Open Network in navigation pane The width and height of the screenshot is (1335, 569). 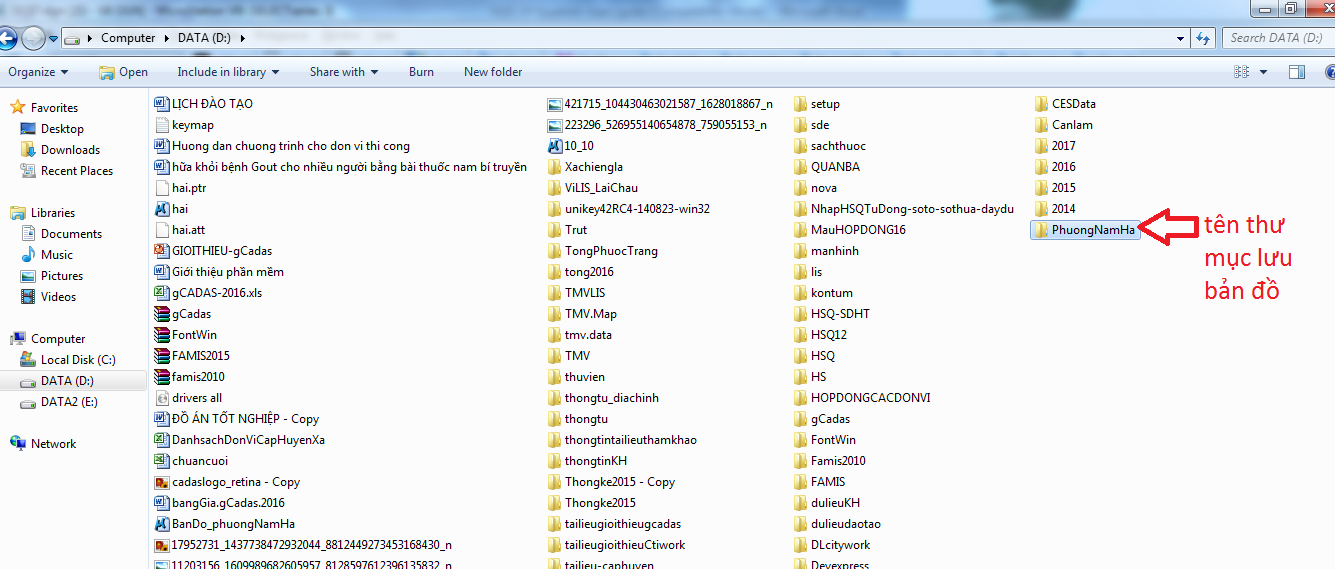click(54, 444)
